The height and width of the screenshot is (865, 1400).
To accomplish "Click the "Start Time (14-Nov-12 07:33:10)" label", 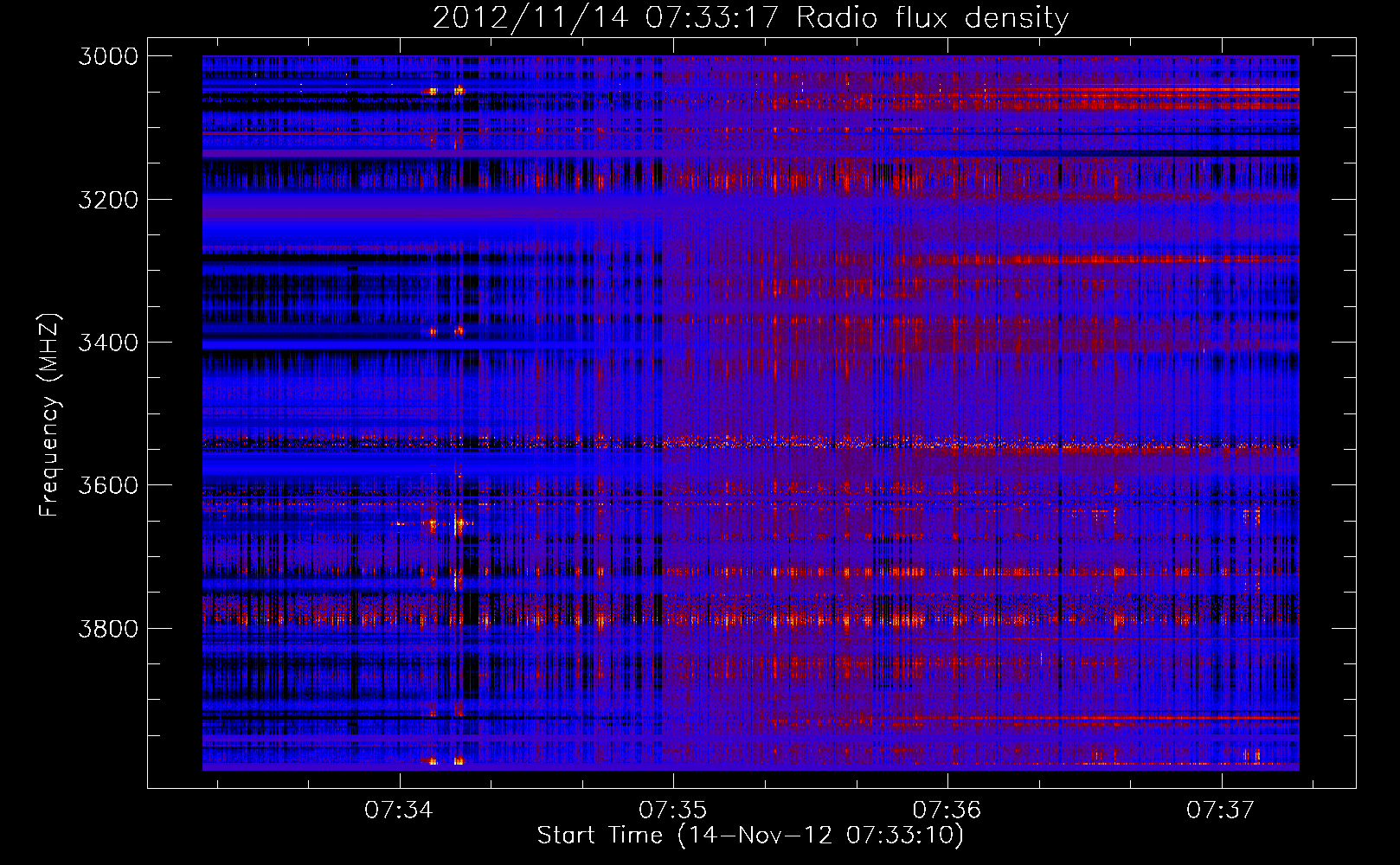I will [x=750, y=836].
